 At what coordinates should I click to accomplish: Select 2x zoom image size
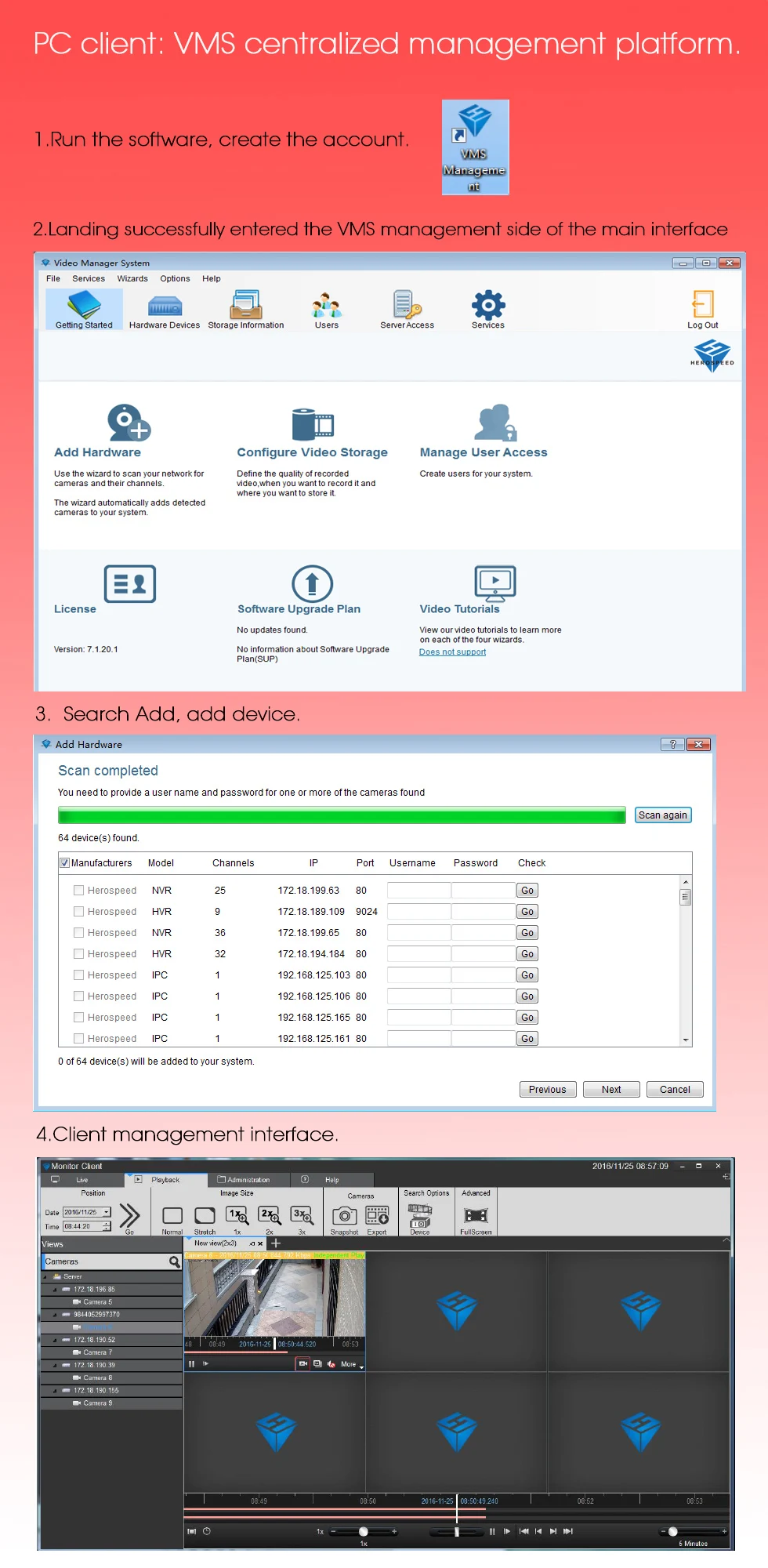tap(270, 1216)
